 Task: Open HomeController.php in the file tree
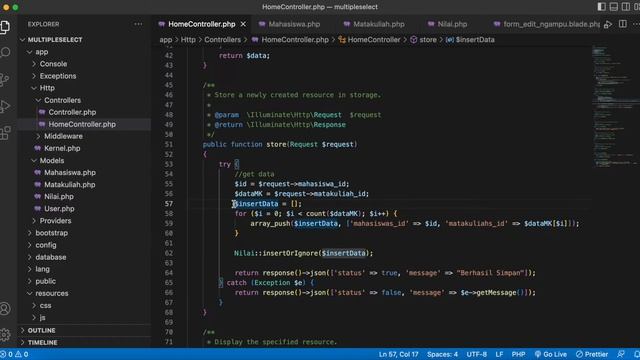pyautogui.click(x=82, y=124)
